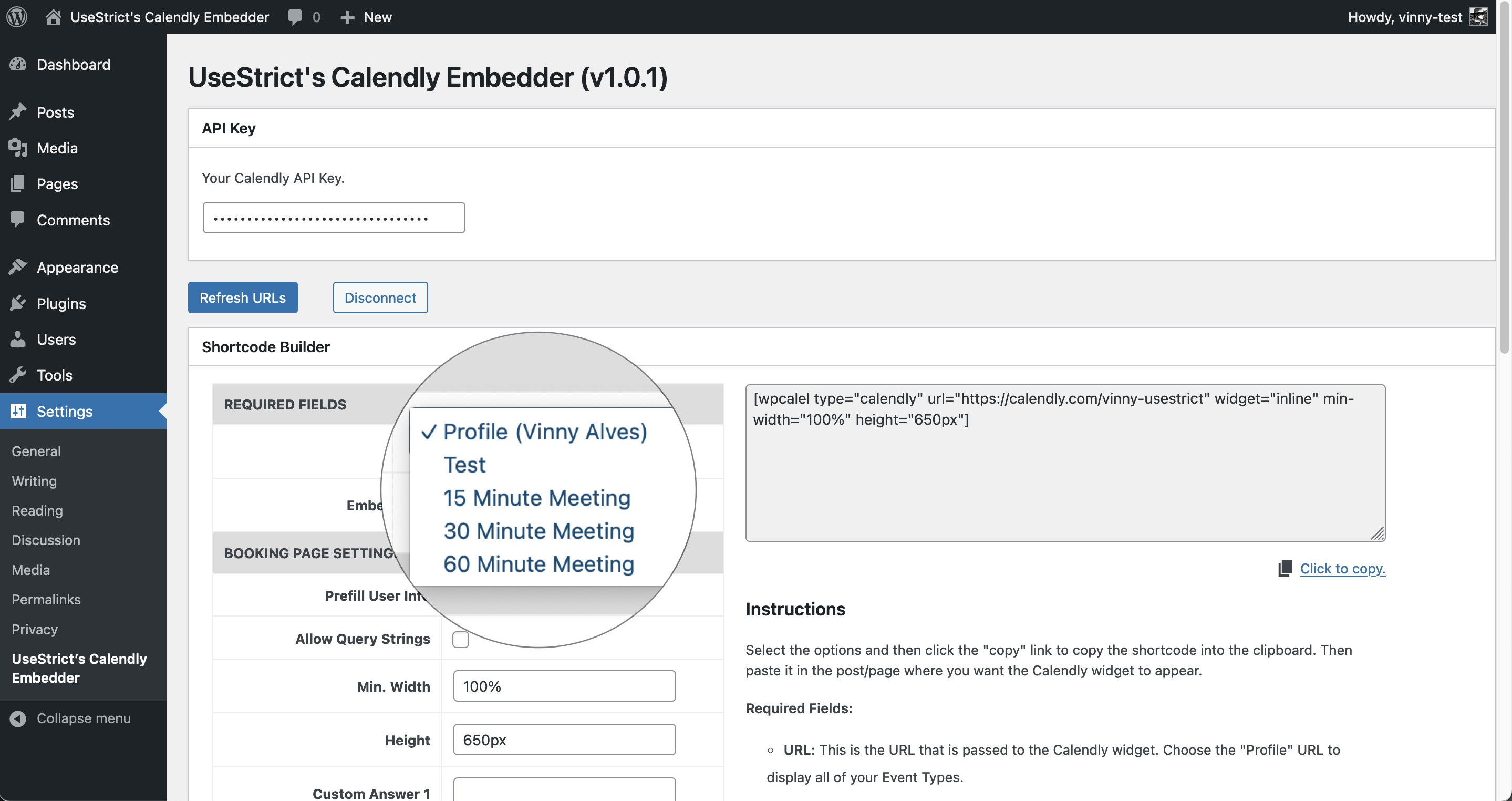Choose 30 Minute Meeting option
Viewport: 1512px width, 801px height.
[539, 531]
